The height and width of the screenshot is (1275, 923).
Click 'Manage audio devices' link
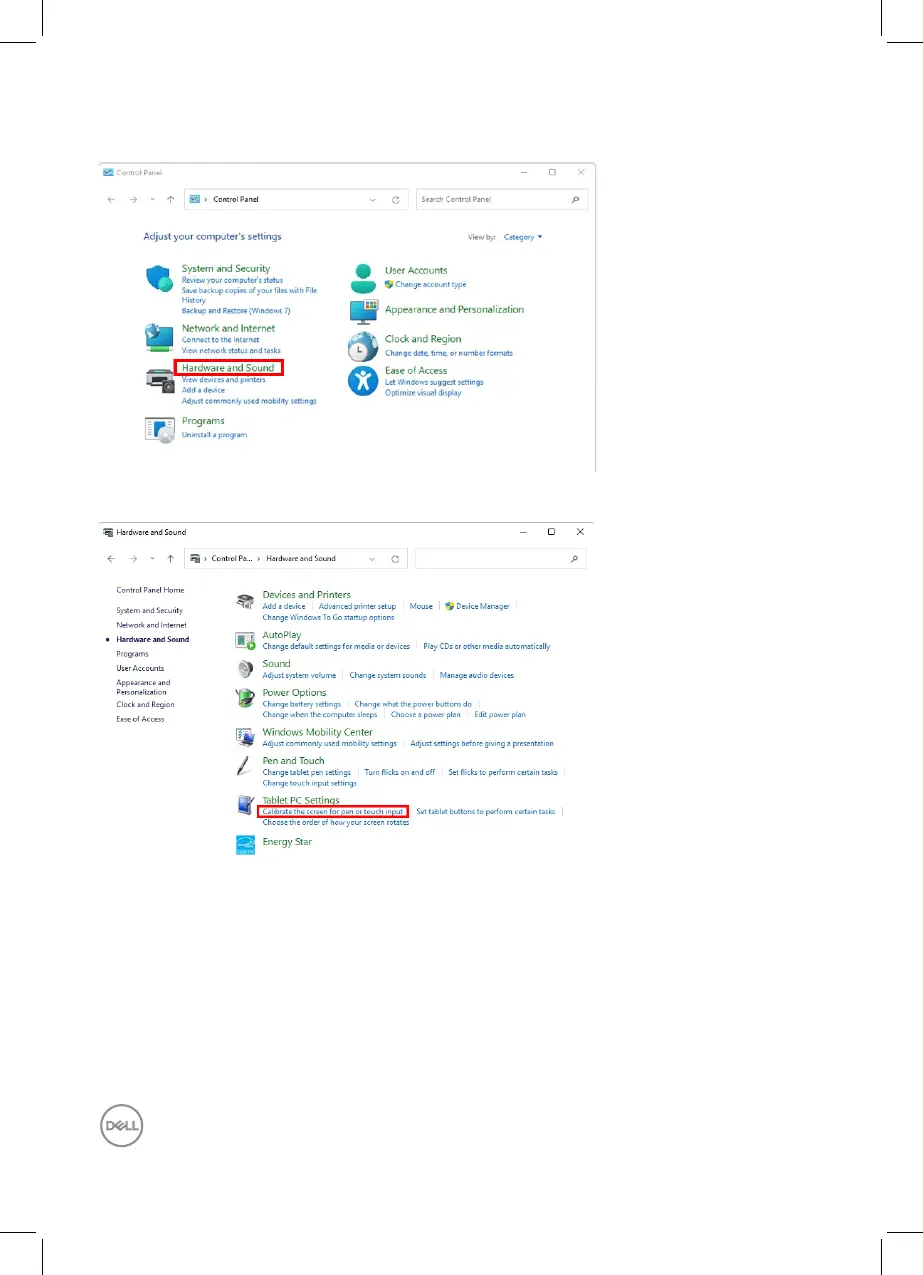[477, 675]
